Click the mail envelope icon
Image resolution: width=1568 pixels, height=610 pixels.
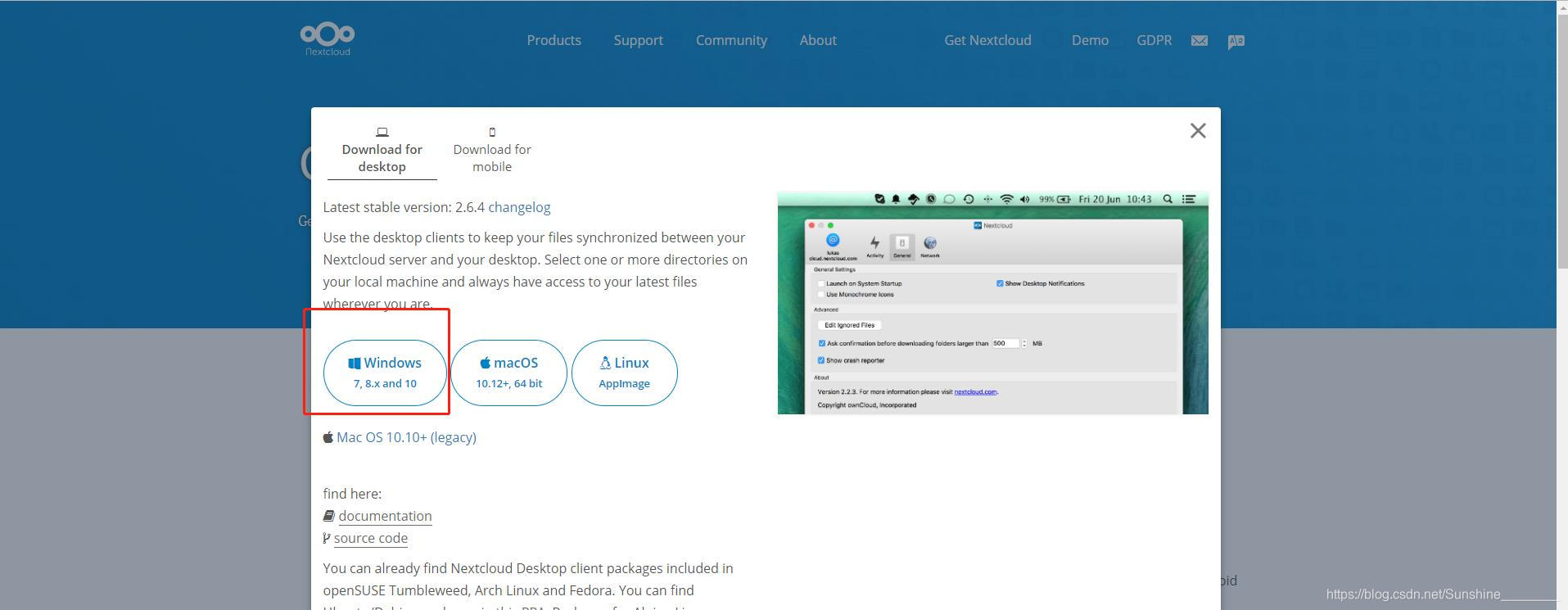click(x=1199, y=41)
